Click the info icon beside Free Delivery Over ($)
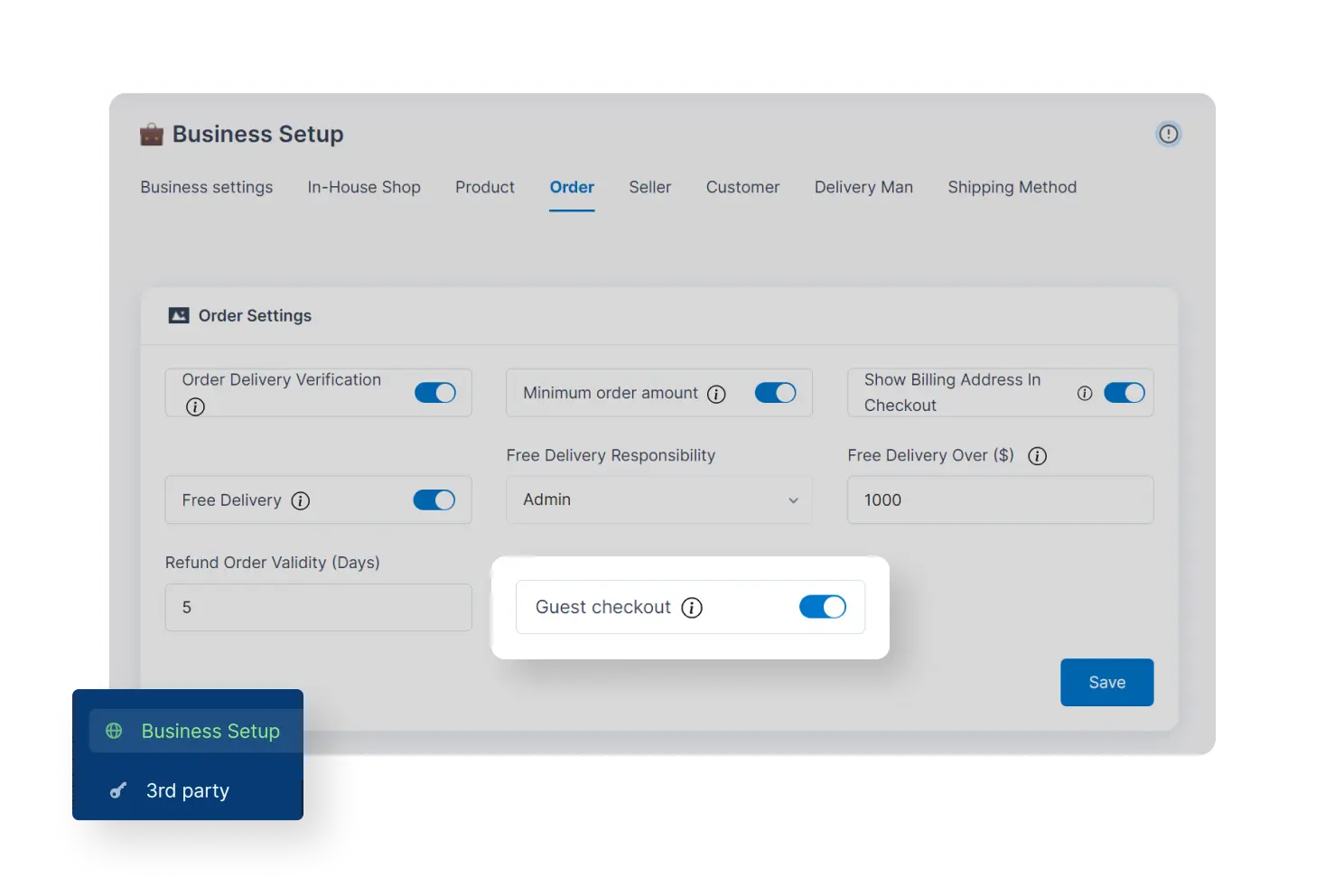The width and height of the screenshot is (1325, 896). tap(1037, 455)
